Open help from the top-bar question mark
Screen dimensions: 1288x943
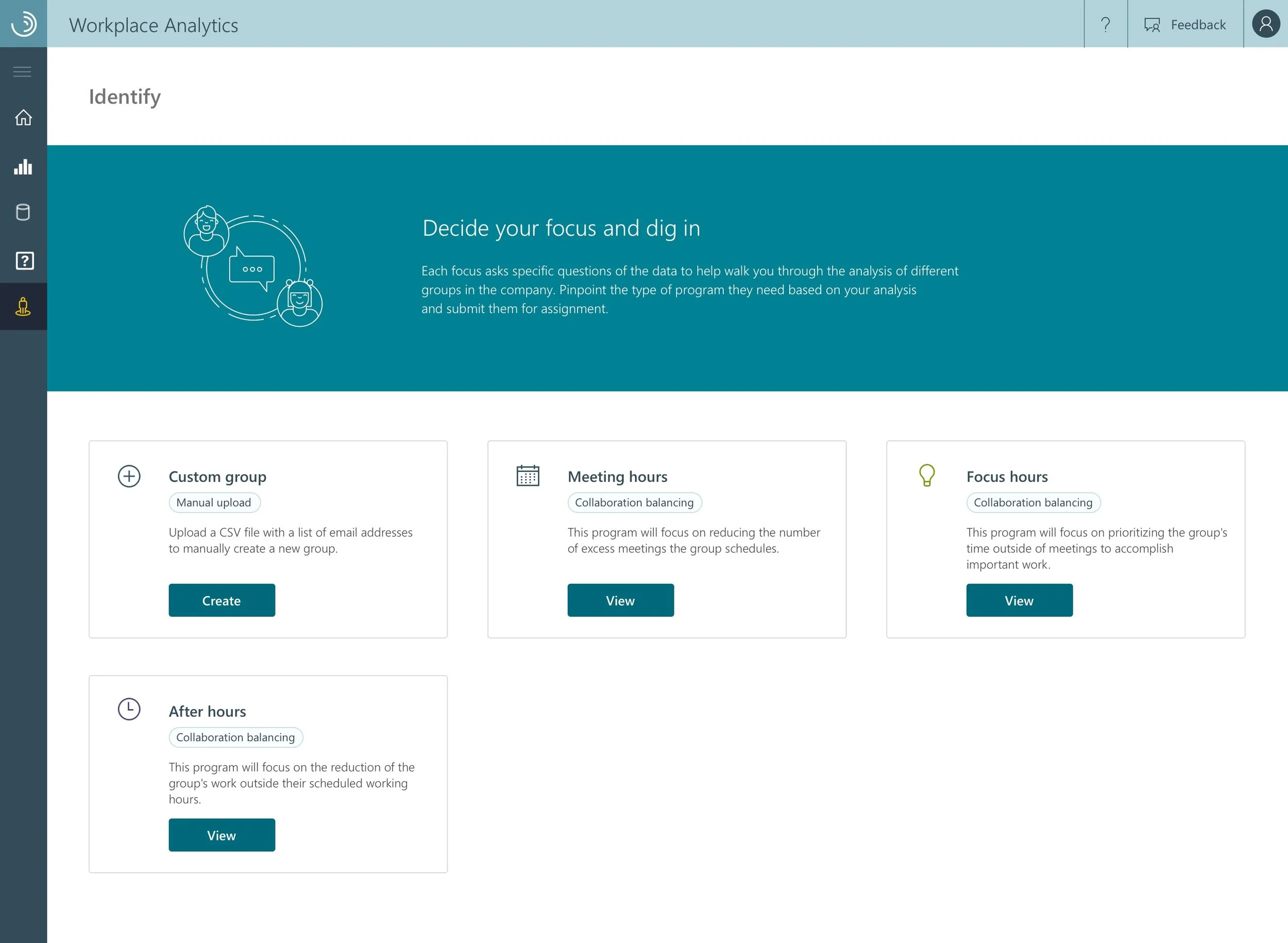pos(1106,25)
